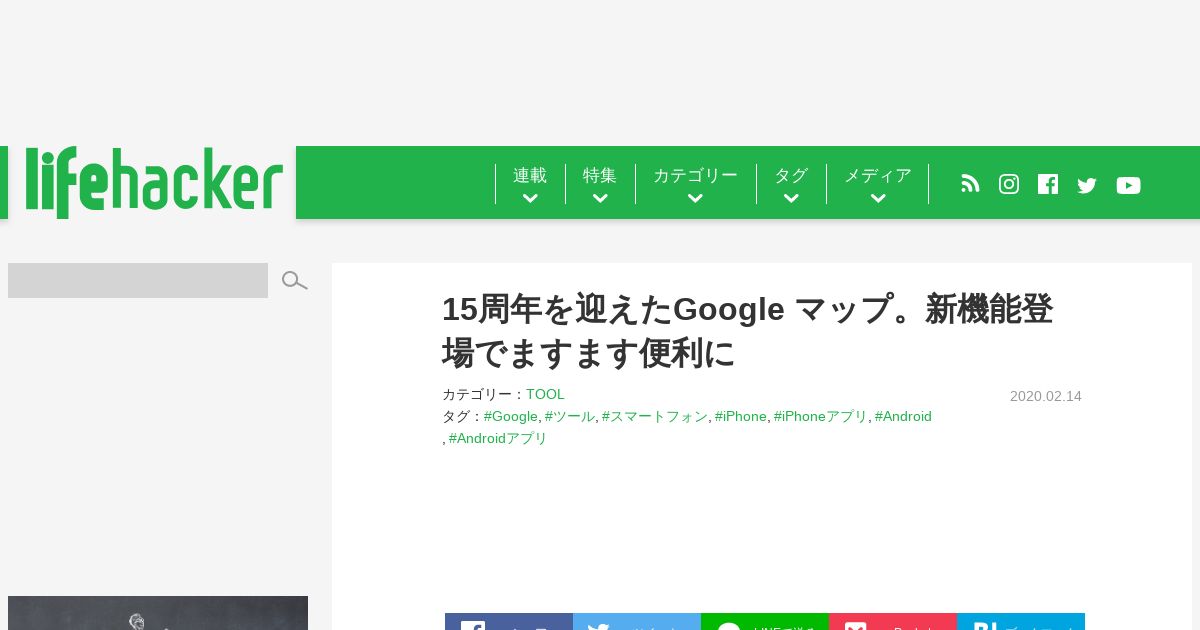
Task: Open the Twitter icon in header
Action: [1087, 185]
